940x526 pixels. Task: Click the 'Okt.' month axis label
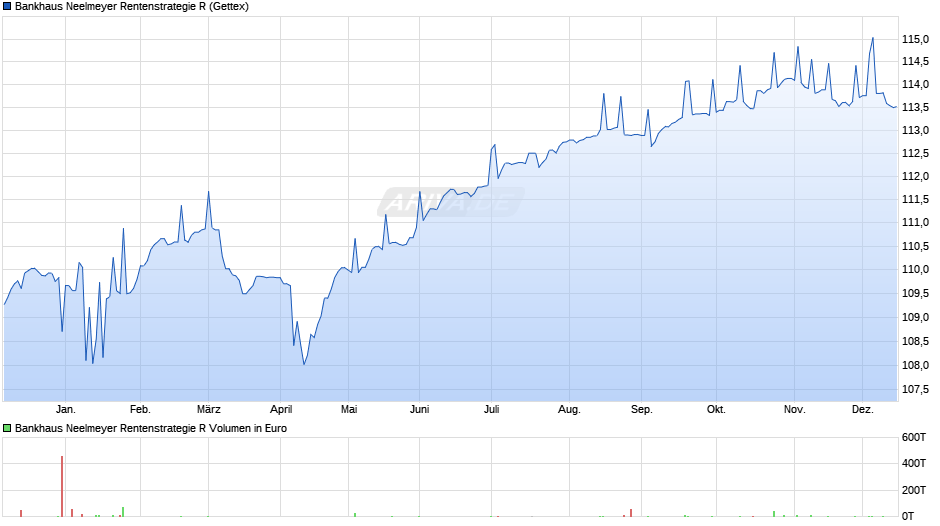716,410
